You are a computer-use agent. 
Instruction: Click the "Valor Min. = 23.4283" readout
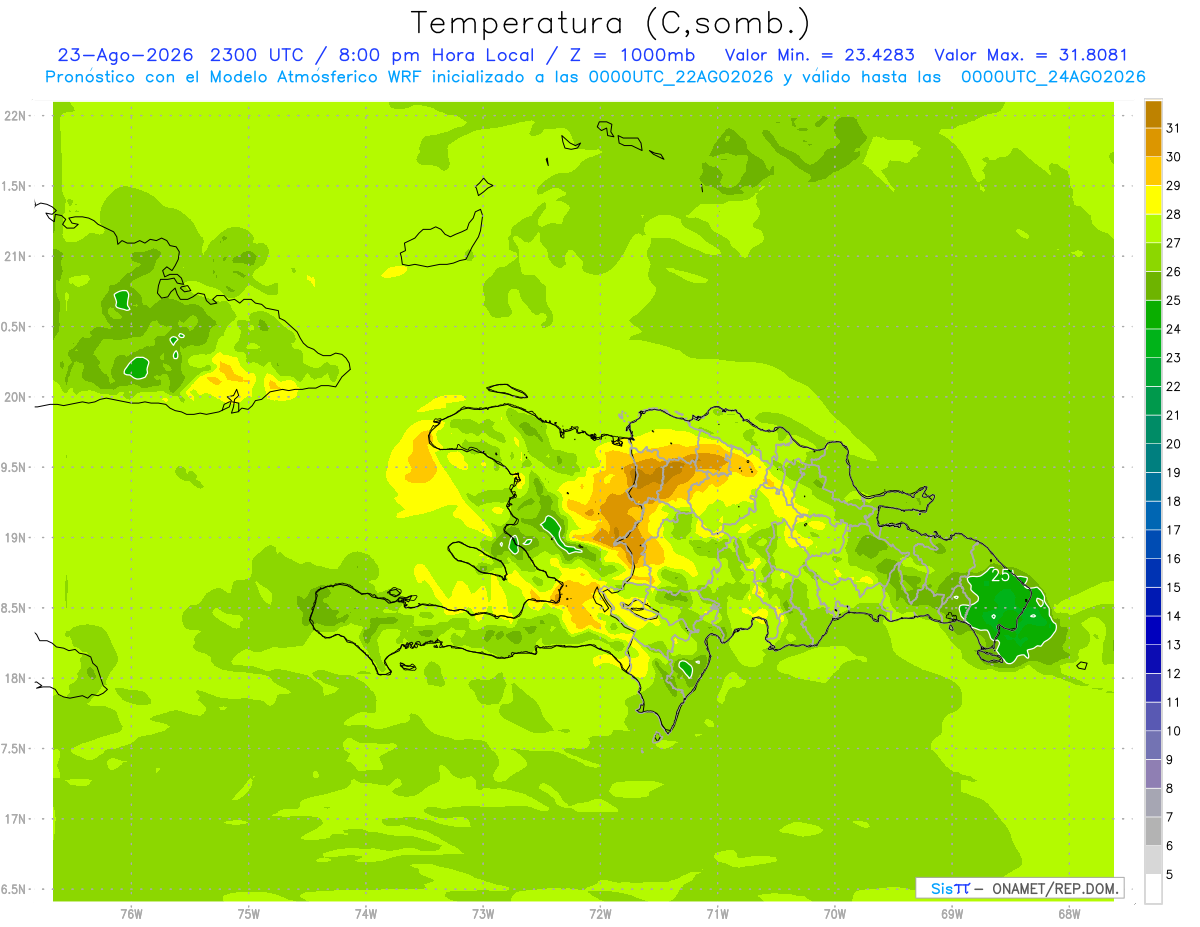(x=820, y=55)
